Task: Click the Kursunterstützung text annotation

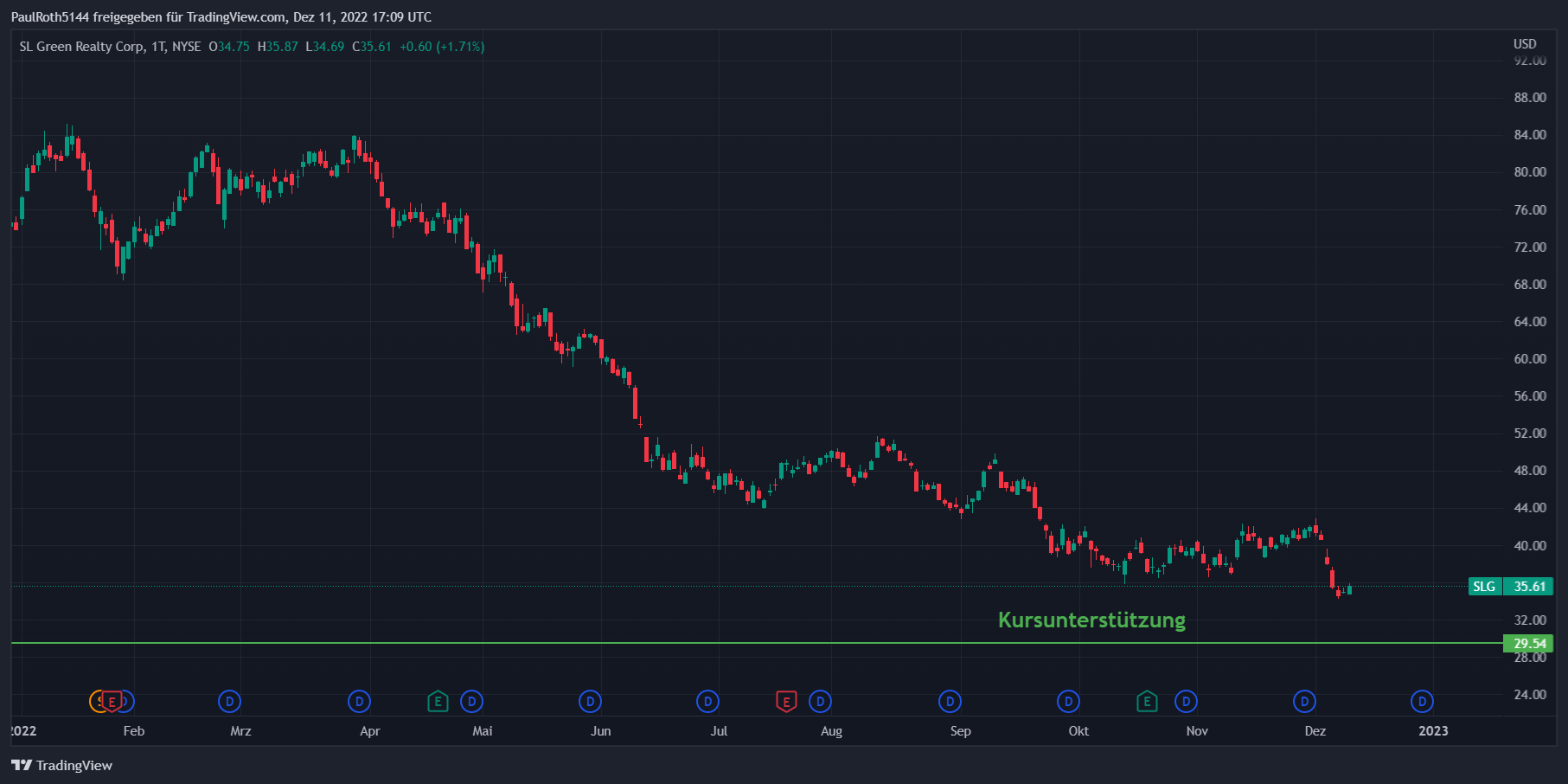Action: pos(1091,620)
